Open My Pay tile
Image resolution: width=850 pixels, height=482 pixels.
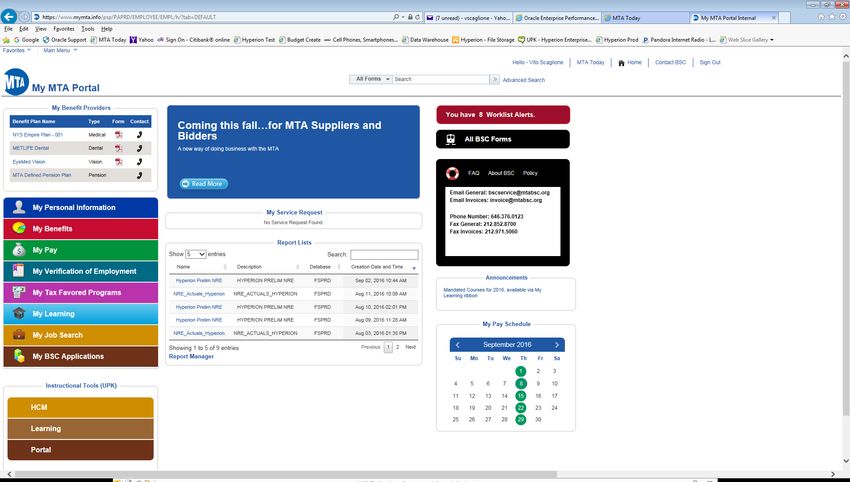(81, 250)
